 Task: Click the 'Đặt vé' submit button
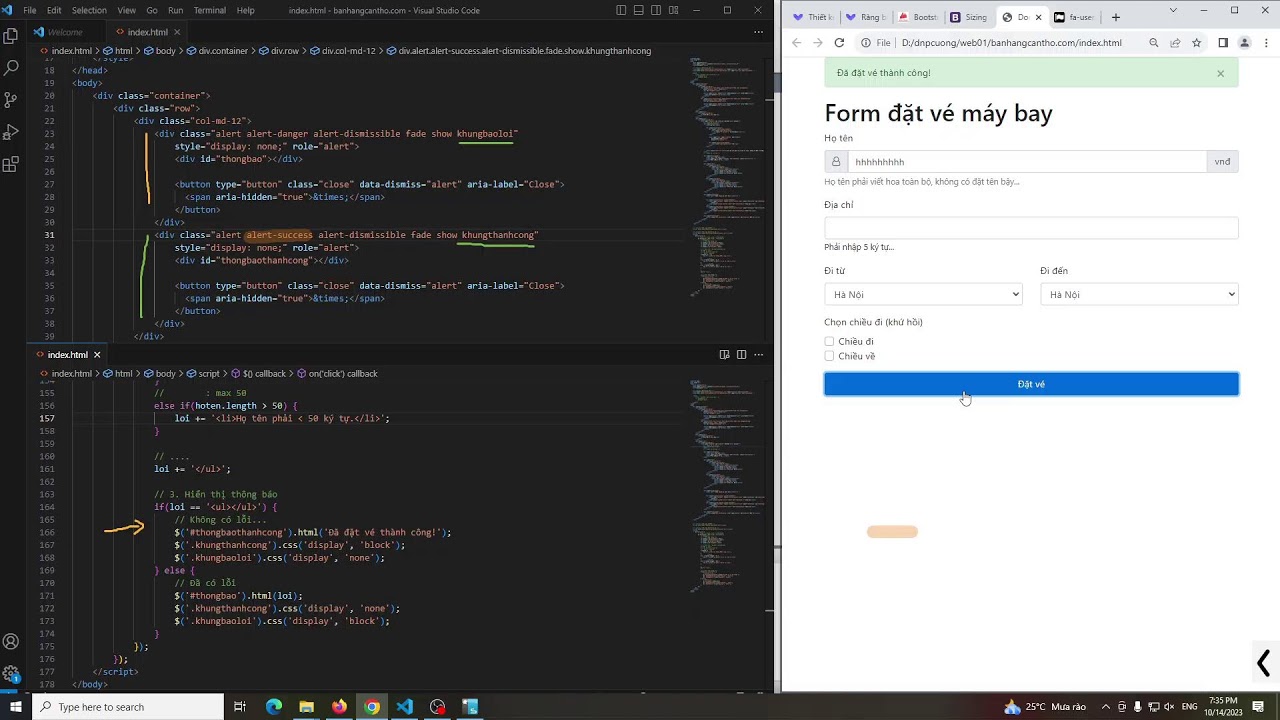pyautogui.click(x=1031, y=384)
